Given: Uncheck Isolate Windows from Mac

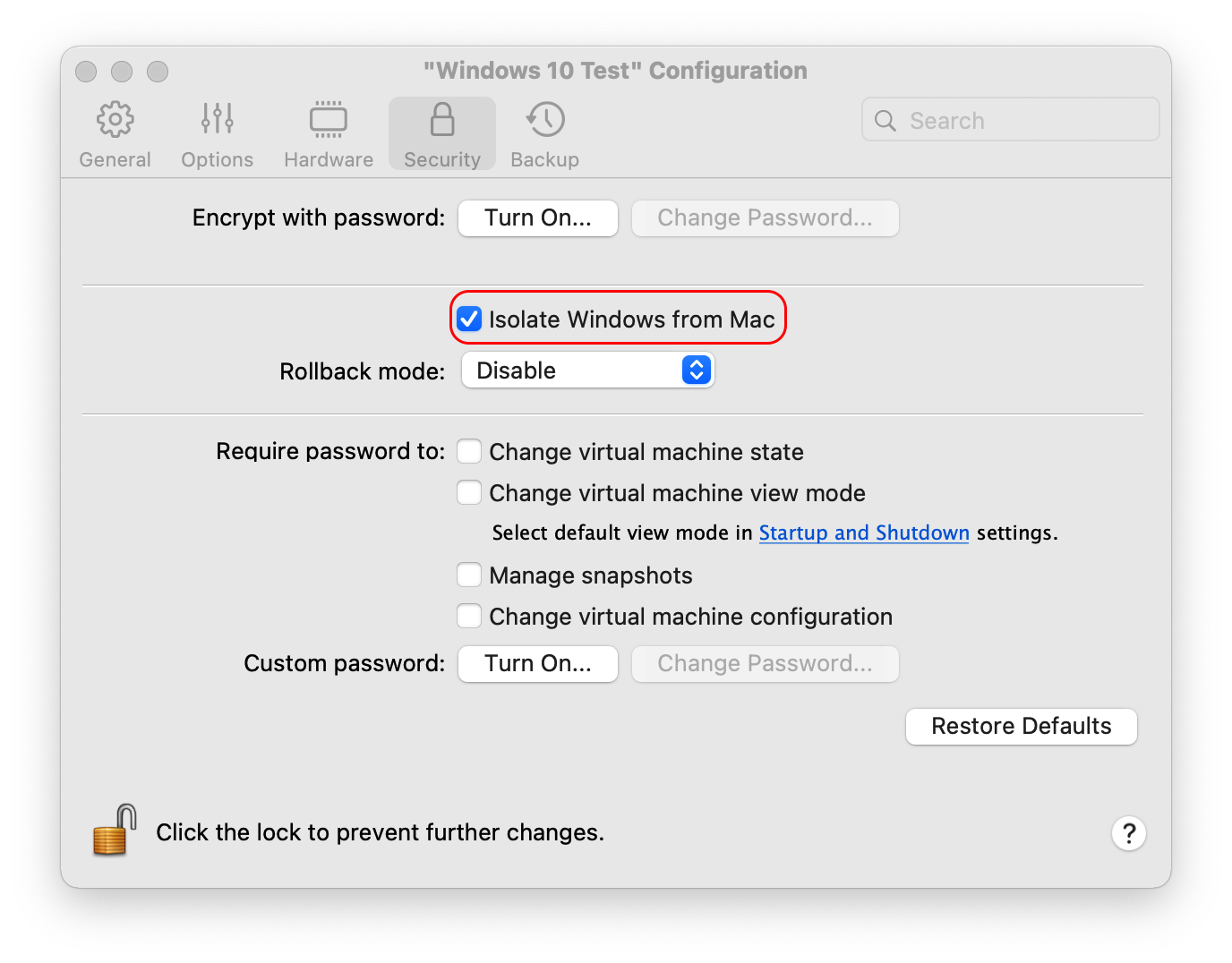Looking at the screenshot, I should pos(470,320).
